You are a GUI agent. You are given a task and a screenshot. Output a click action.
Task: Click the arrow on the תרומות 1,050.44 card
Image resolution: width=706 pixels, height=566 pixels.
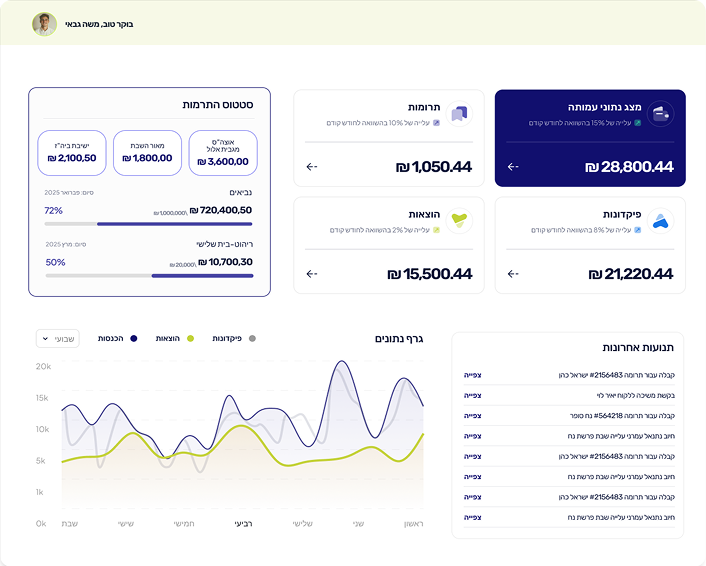click(x=312, y=167)
